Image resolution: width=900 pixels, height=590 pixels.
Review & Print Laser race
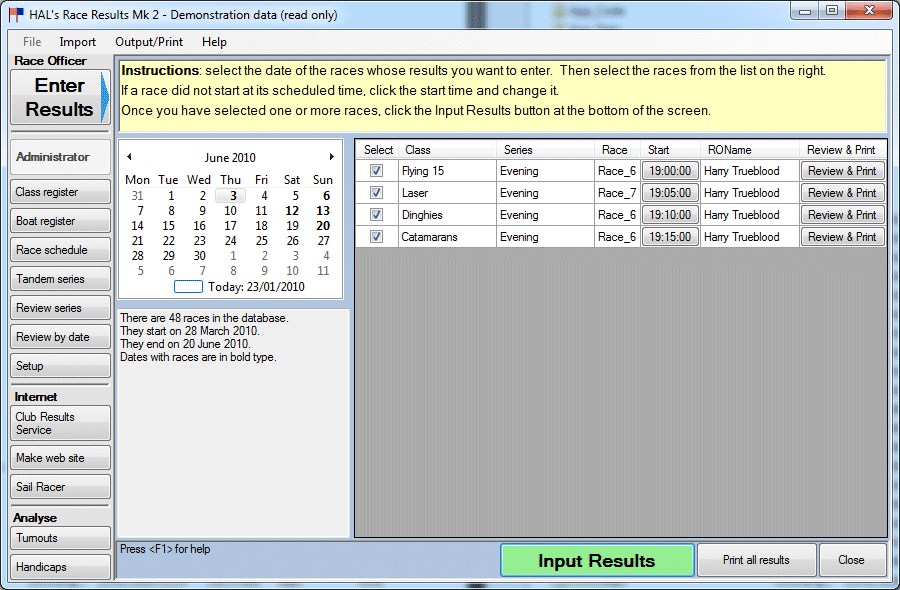tap(842, 192)
